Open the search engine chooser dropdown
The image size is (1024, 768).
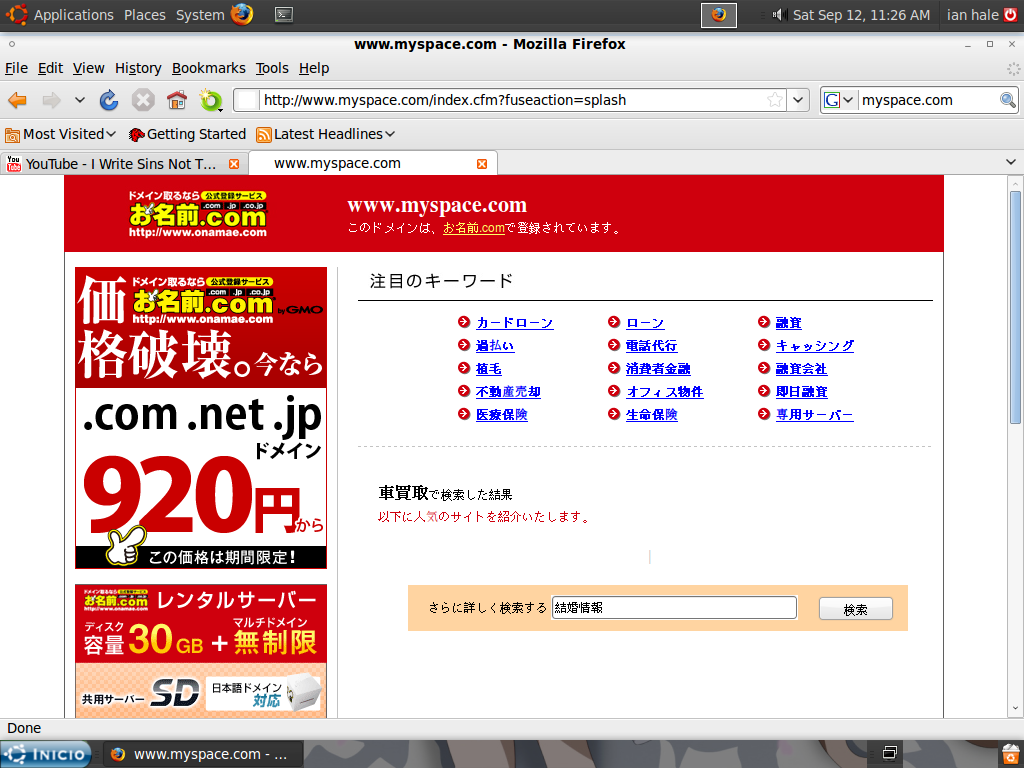tap(838, 100)
